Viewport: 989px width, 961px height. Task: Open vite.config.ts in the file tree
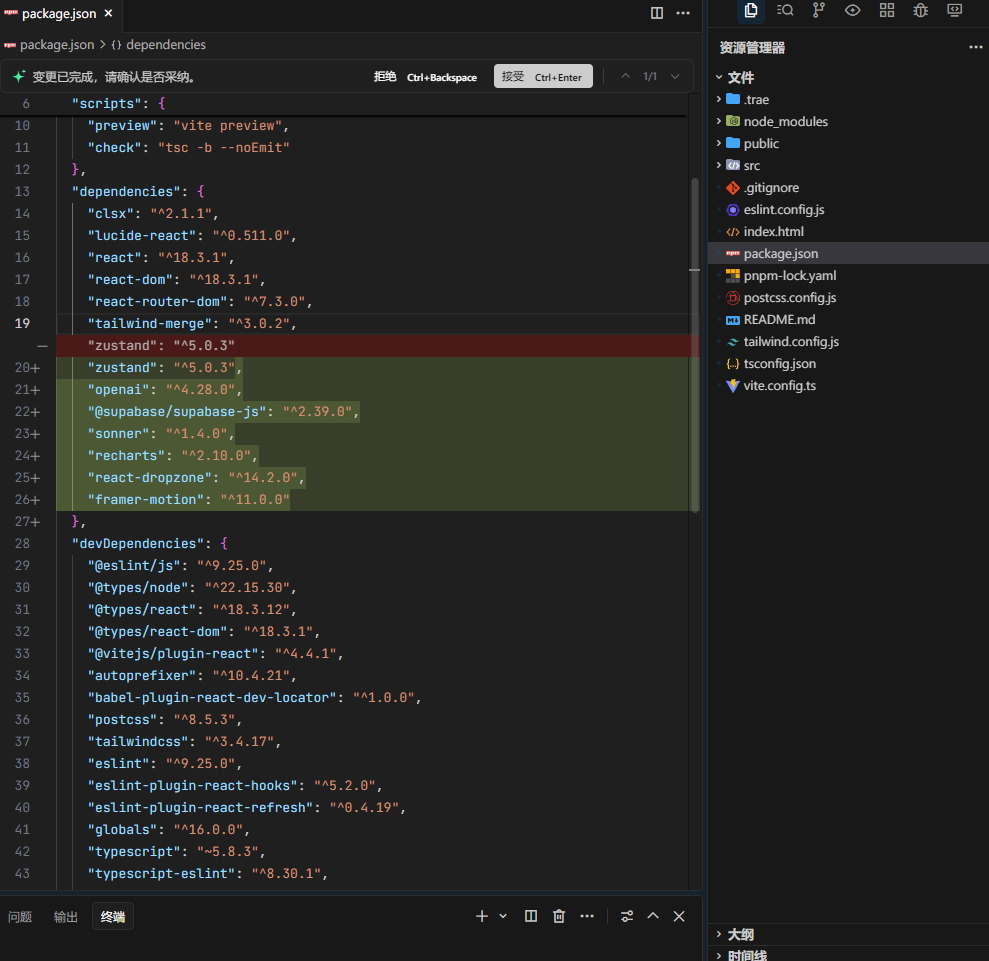(779, 385)
